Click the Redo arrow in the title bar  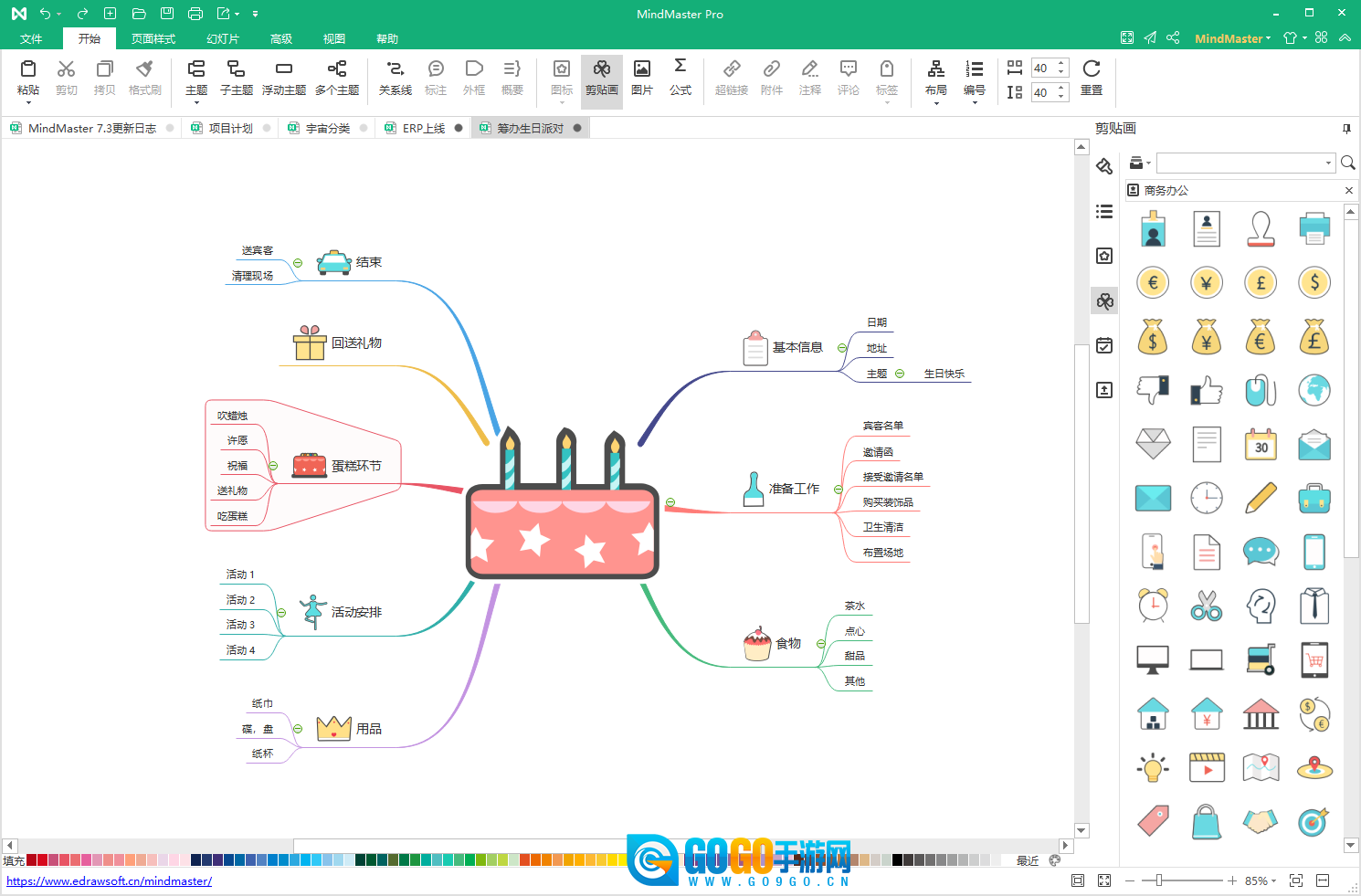pos(82,14)
